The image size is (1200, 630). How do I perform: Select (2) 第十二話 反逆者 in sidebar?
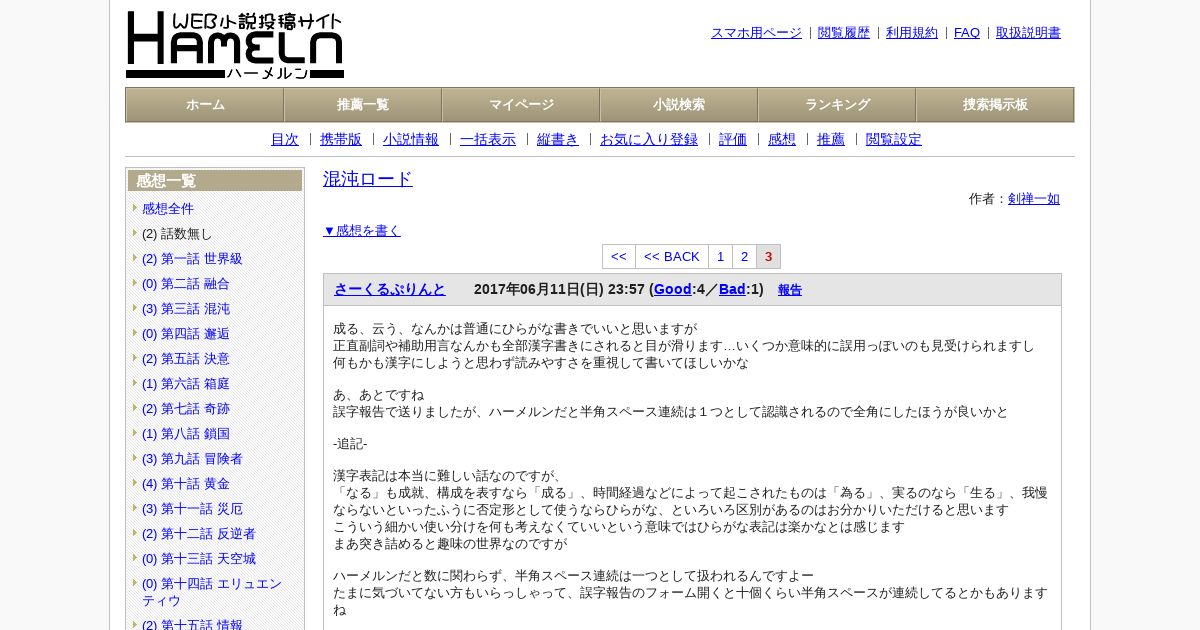199,534
